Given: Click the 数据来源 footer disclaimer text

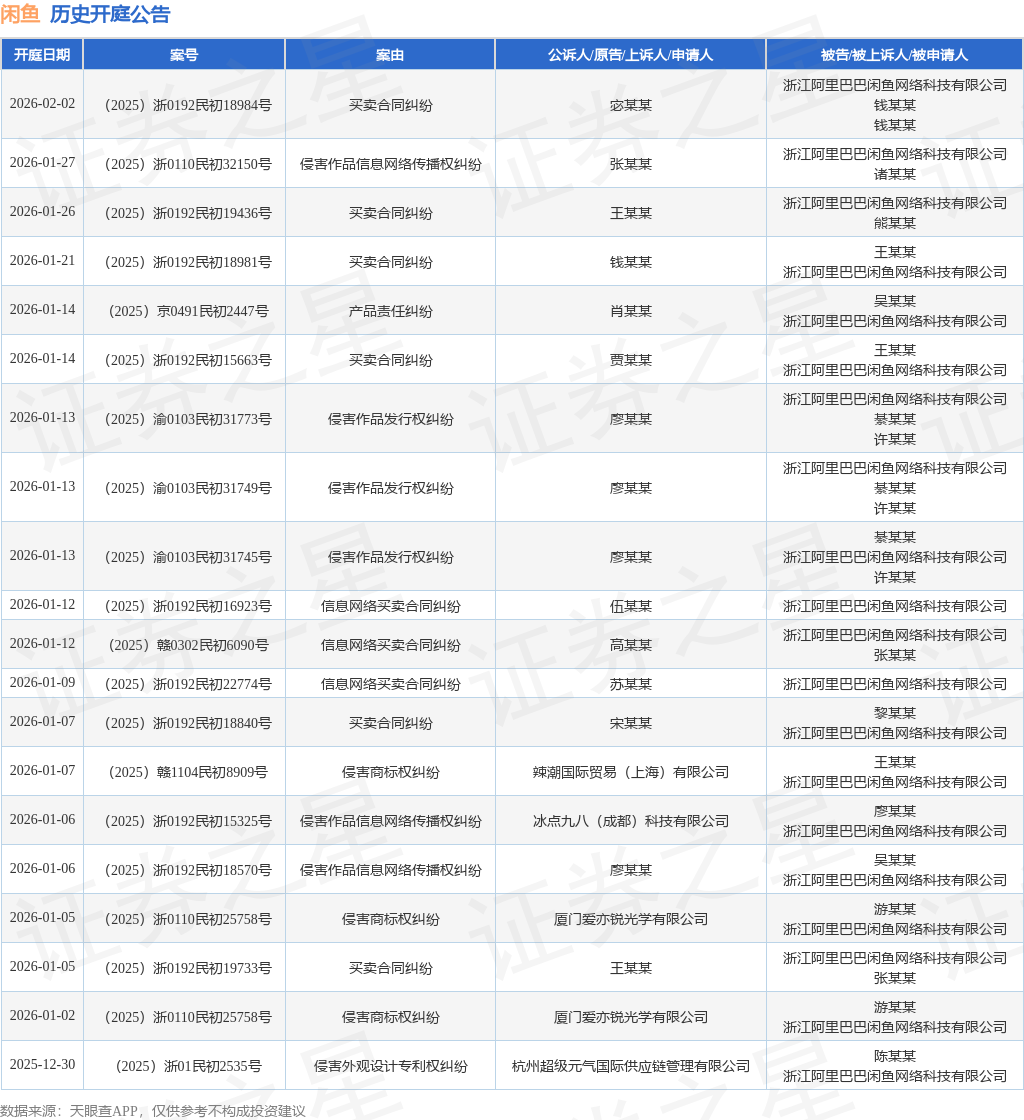Looking at the screenshot, I should [153, 1111].
